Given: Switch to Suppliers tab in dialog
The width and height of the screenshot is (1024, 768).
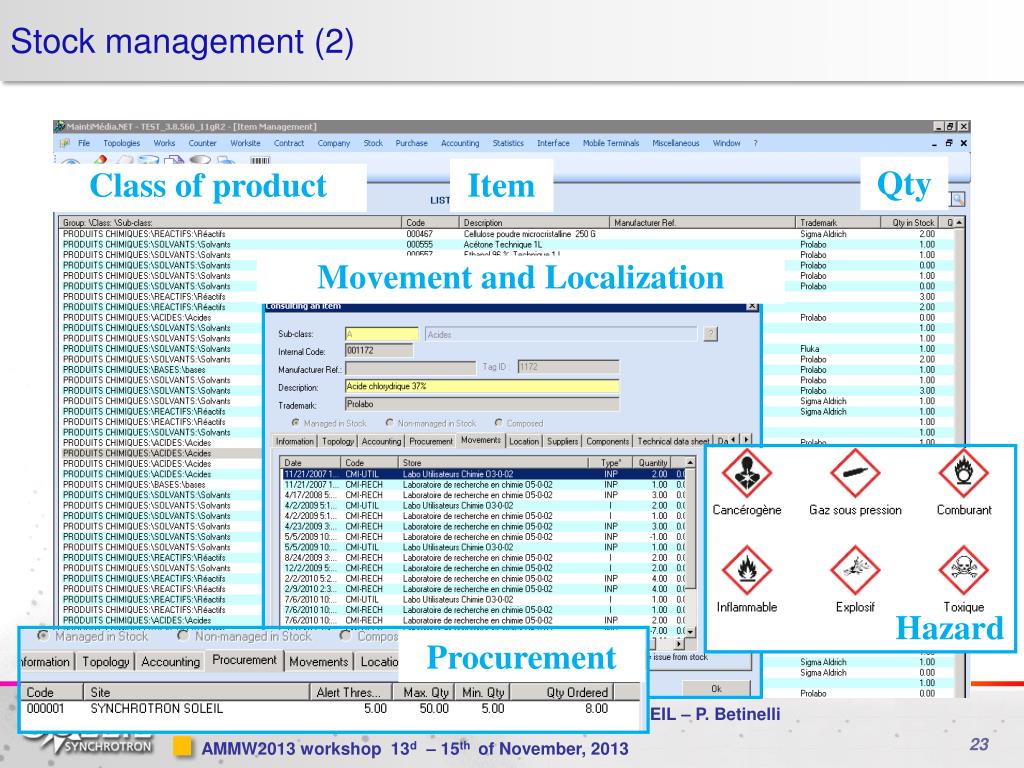Looking at the screenshot, I should point(562,441).
